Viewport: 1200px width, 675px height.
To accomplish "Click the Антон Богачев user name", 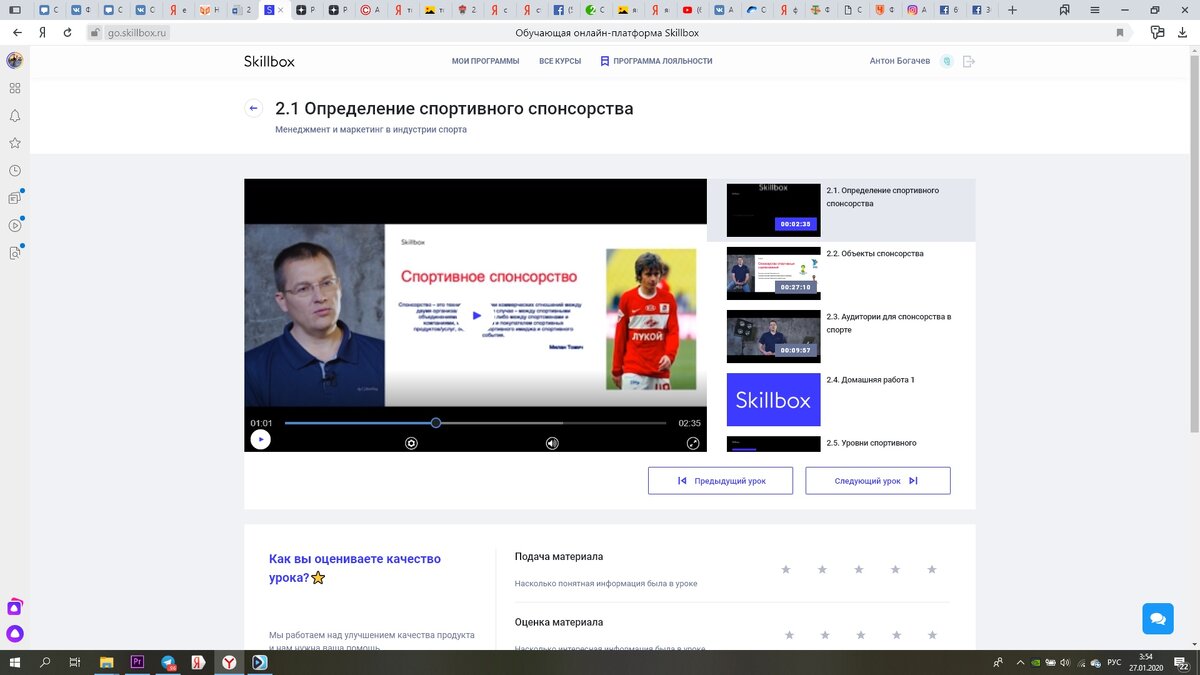I will [900, 61].
